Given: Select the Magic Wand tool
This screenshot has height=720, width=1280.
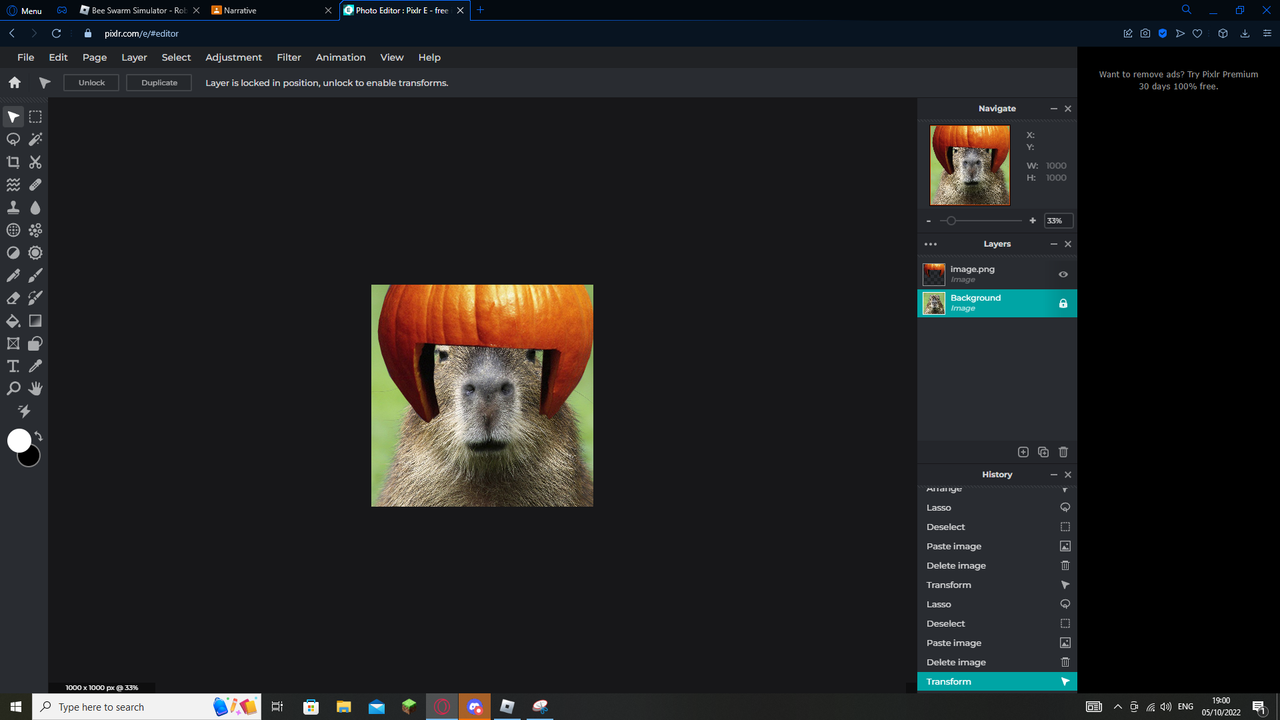Looking at the screenshot, I should point(35,139).
